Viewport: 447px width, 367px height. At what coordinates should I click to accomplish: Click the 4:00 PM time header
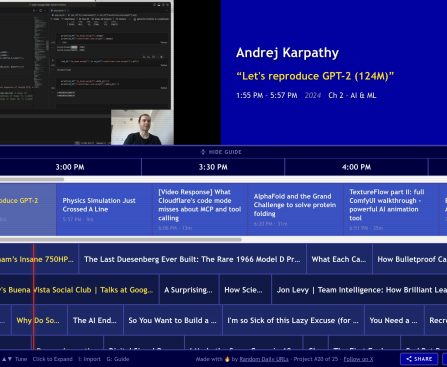(356, 167)
